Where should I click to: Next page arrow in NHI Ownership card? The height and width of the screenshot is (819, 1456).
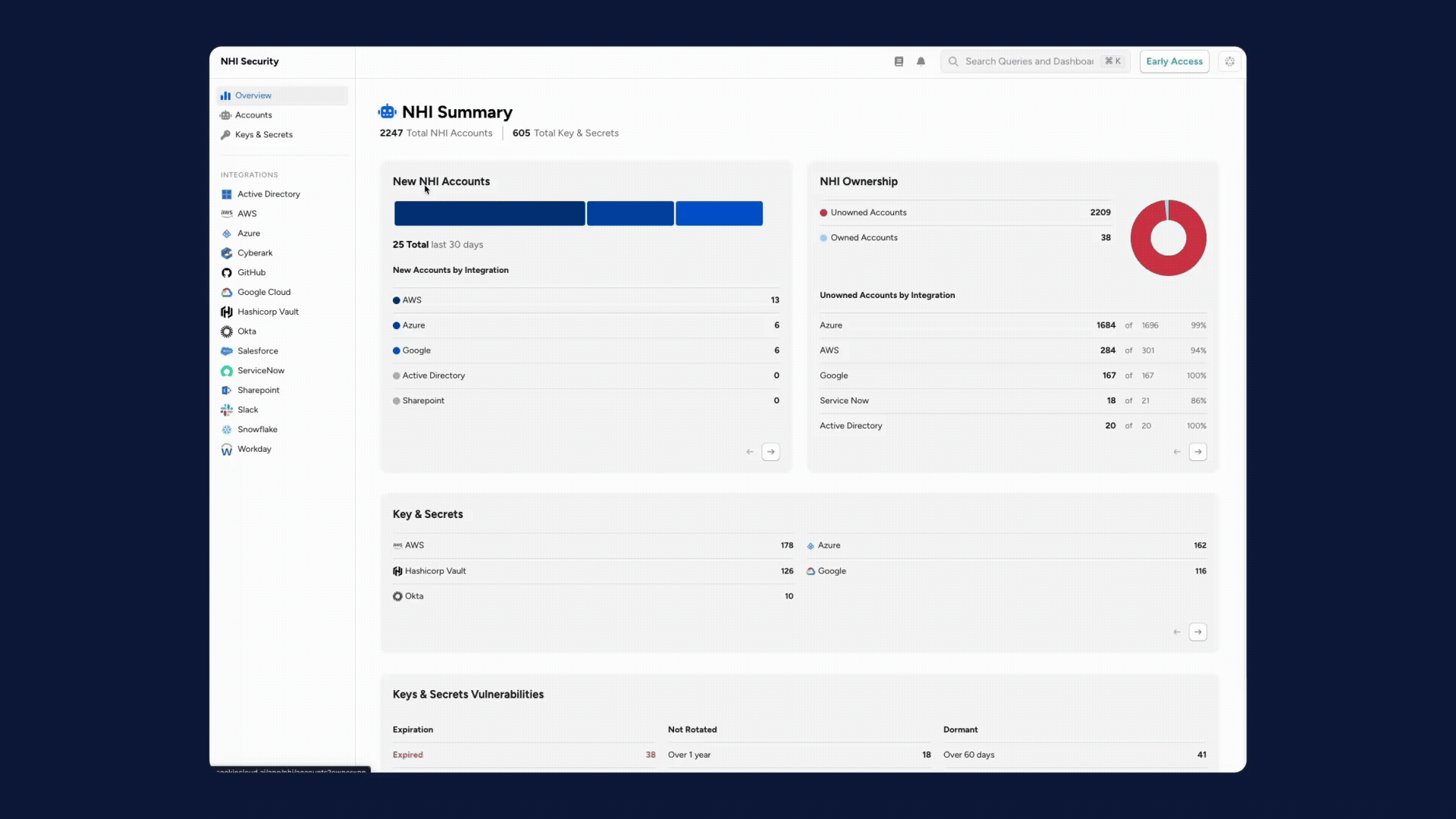pyautogui.click(x=1197, y=452)
